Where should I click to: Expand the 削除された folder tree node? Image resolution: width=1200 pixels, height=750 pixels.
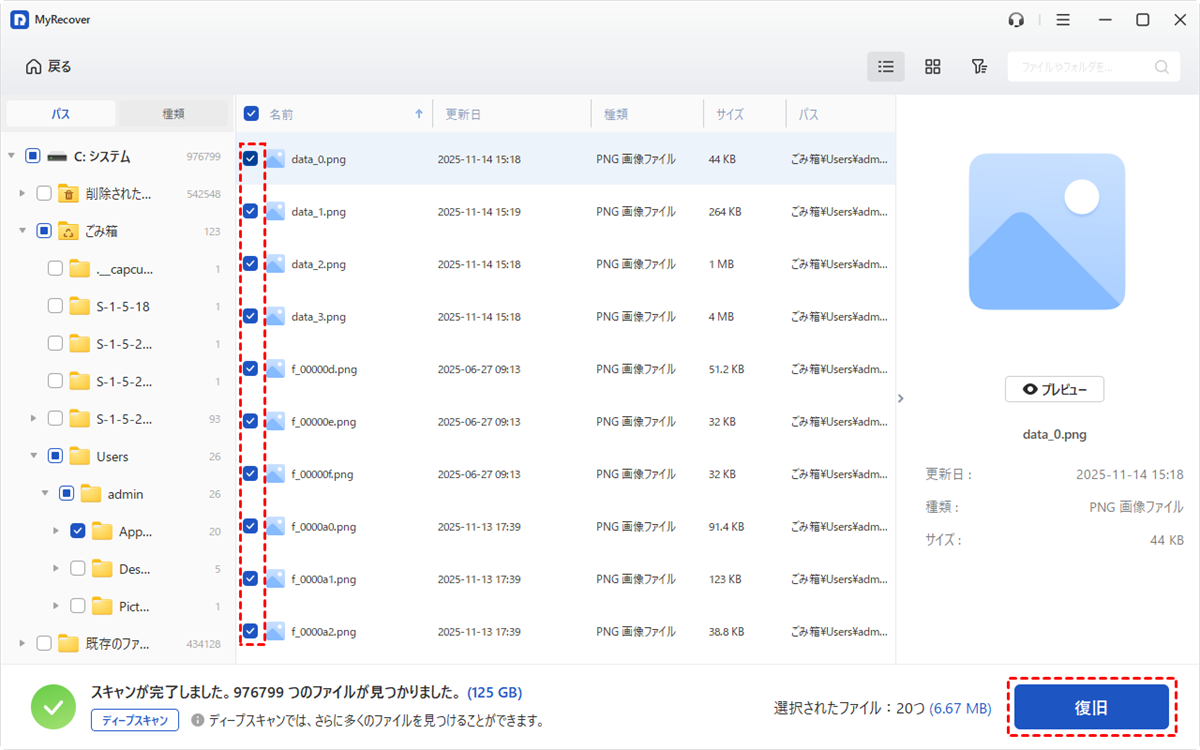click(22, 194)
